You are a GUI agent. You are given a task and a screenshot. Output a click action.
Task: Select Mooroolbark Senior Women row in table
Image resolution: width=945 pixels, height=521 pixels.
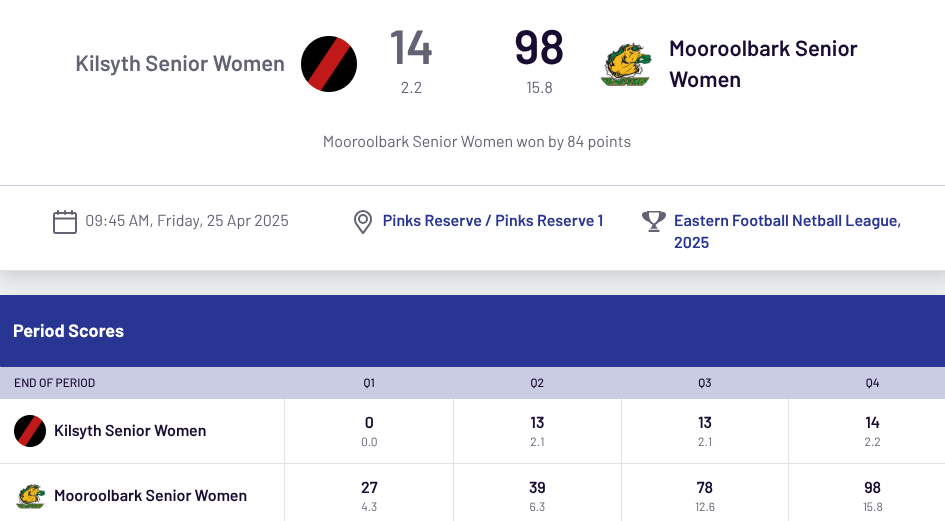tap(150, 496)
